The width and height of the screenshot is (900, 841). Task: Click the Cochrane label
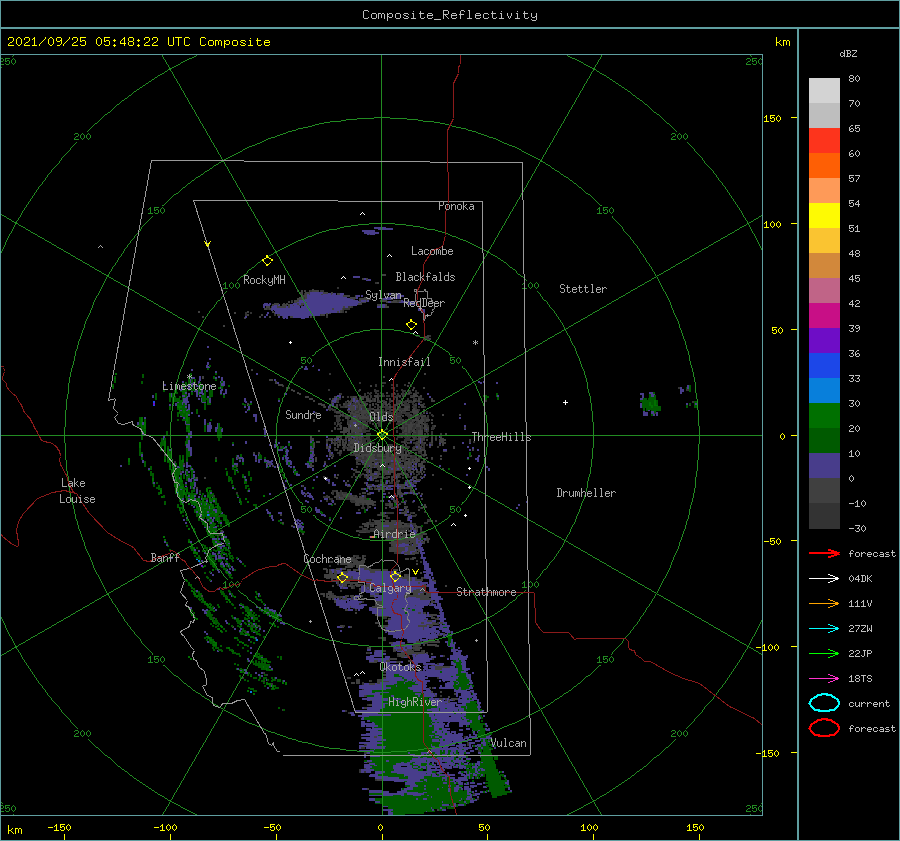(x=327, y=559)
